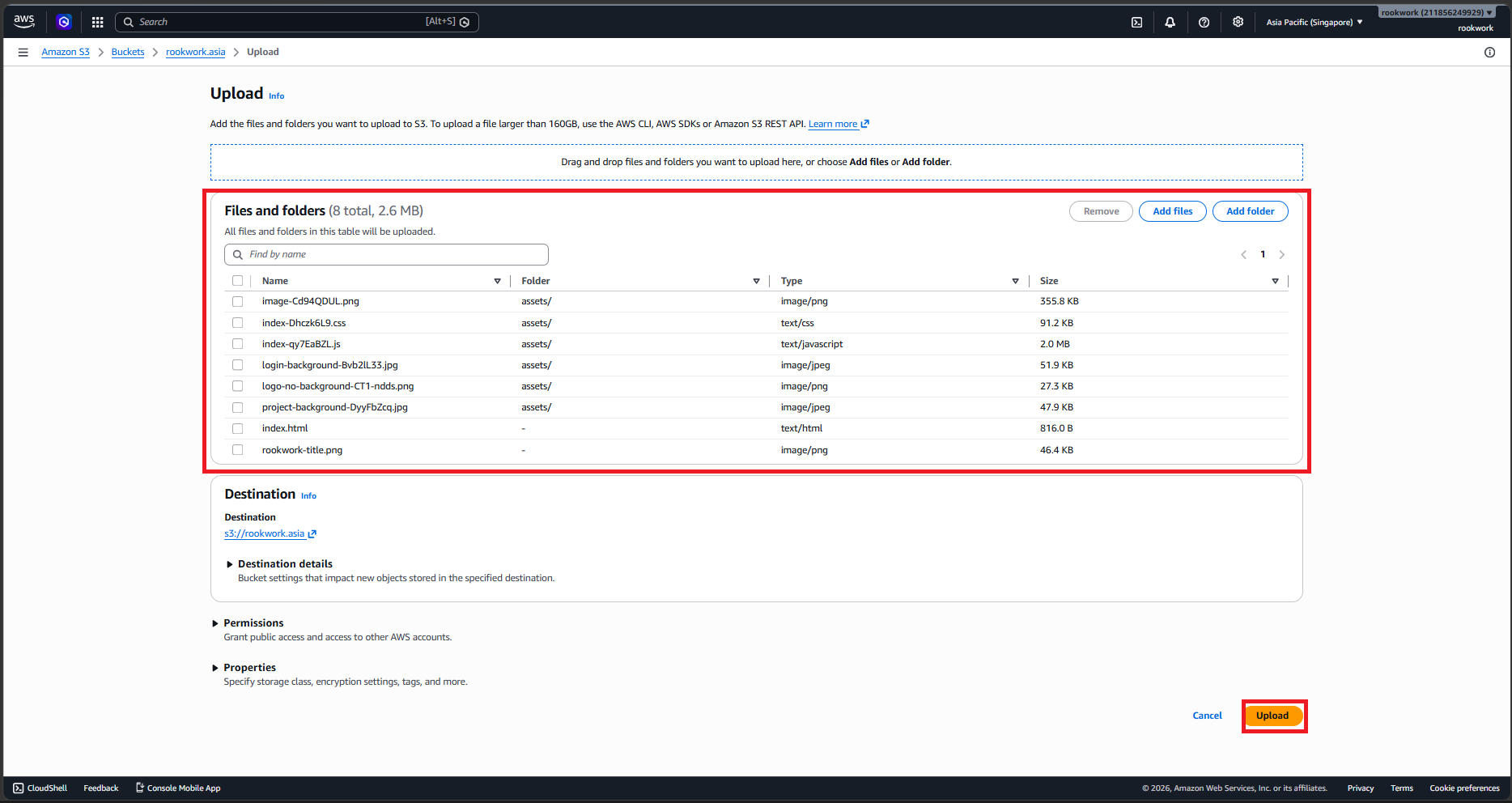Open the help question mark icon
The image size is (1512, 803).
pos(1204,23)
